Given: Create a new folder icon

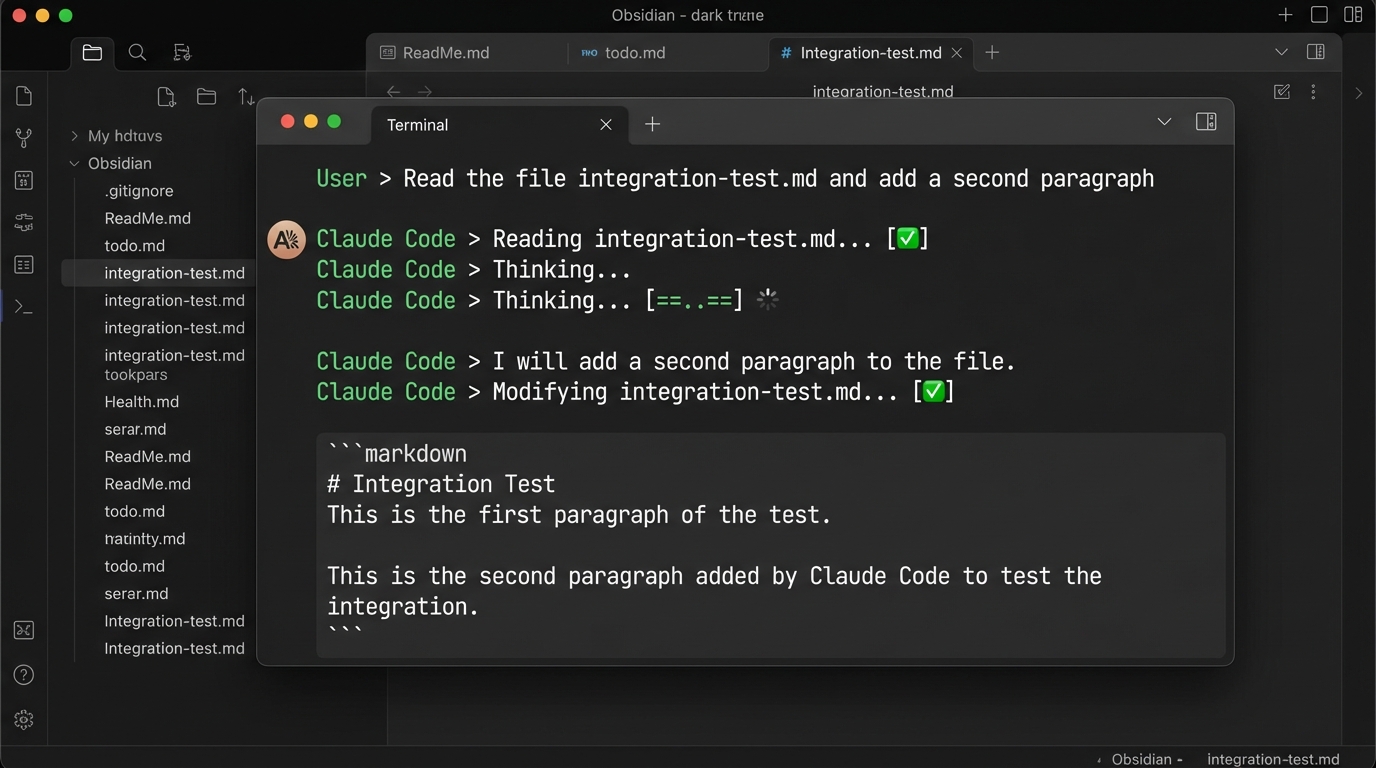Looking at the screenshot, I should pyautogui.click(x=206, y=97).
